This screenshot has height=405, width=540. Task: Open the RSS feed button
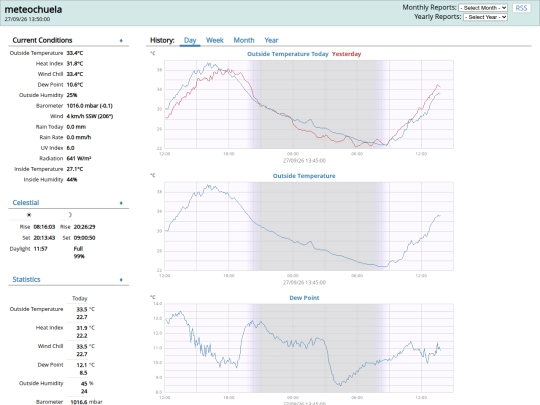tap(521, 8)
